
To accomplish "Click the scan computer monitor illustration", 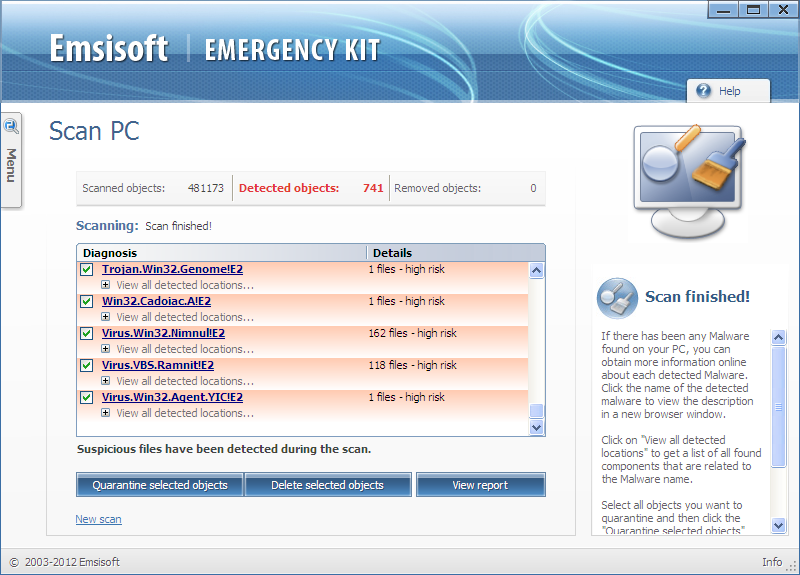I will pyautogui.click(x=689, y=182).
